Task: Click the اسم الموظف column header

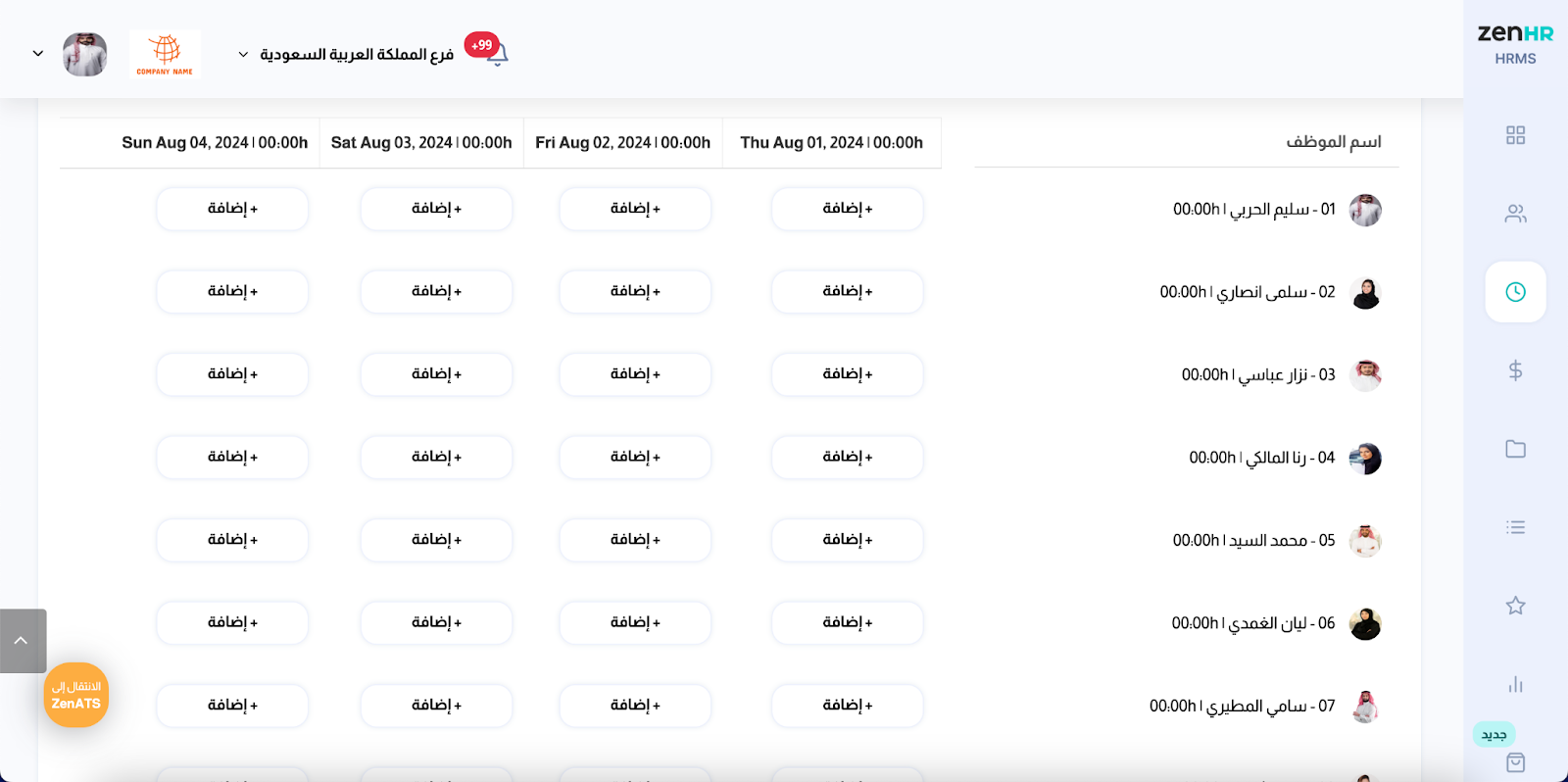Action: click(1334, 142)
